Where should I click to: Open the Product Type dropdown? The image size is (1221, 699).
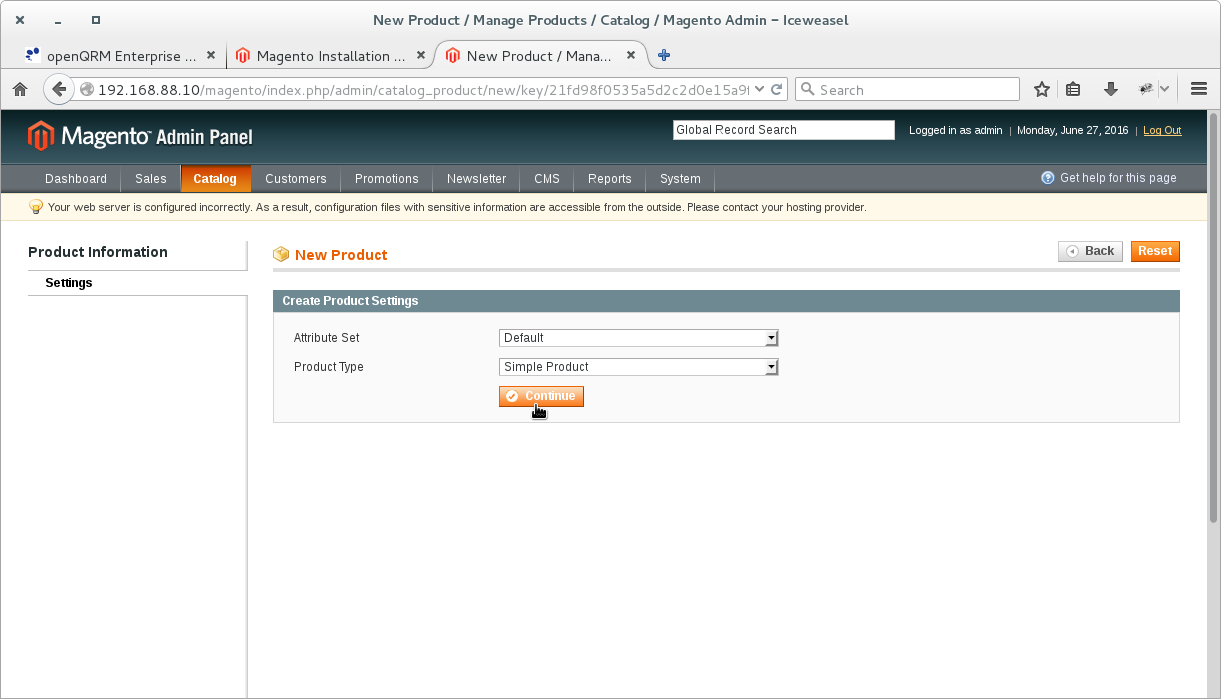tap(638, 367)
